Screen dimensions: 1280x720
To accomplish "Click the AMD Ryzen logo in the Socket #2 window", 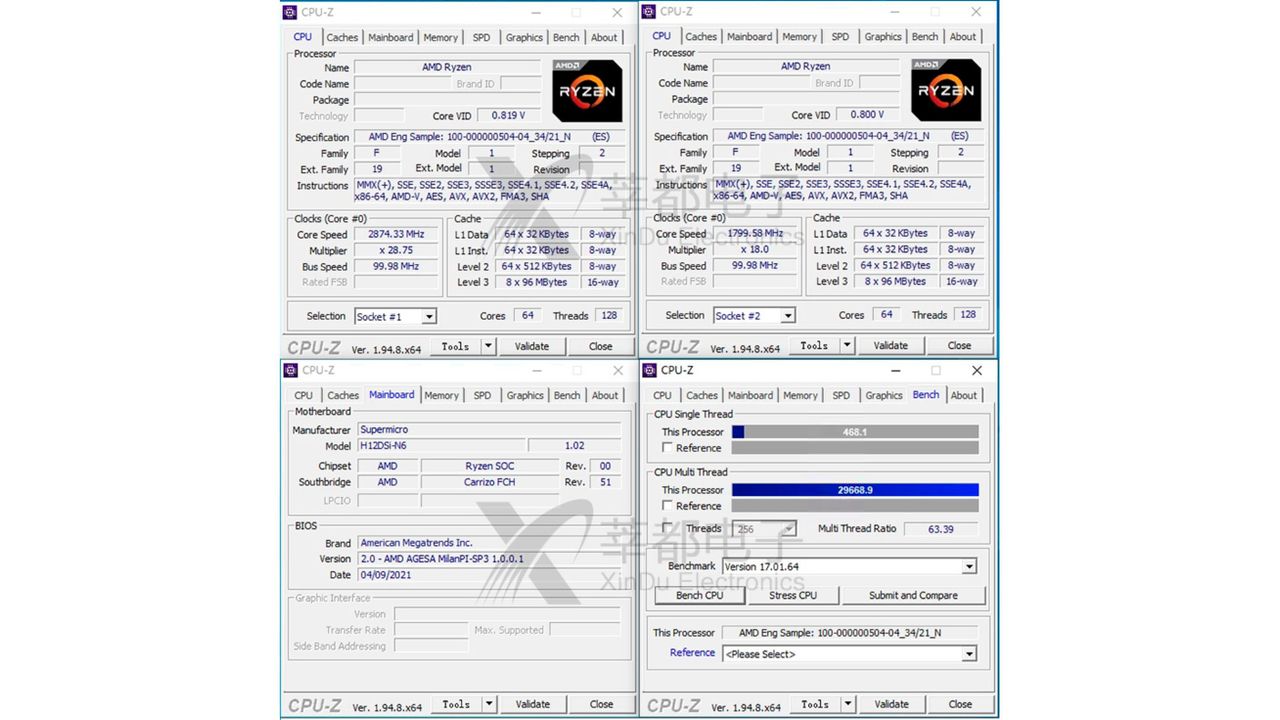I will [946, 90].
